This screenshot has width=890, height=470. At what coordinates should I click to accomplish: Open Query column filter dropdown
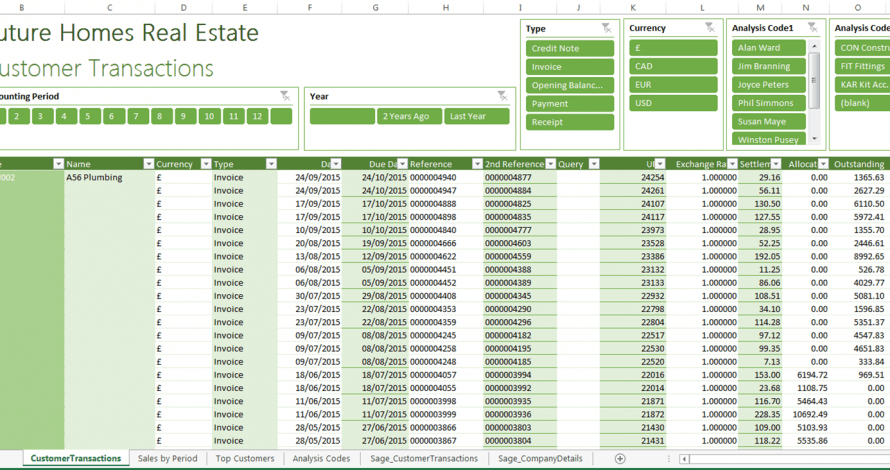[594, 164]
